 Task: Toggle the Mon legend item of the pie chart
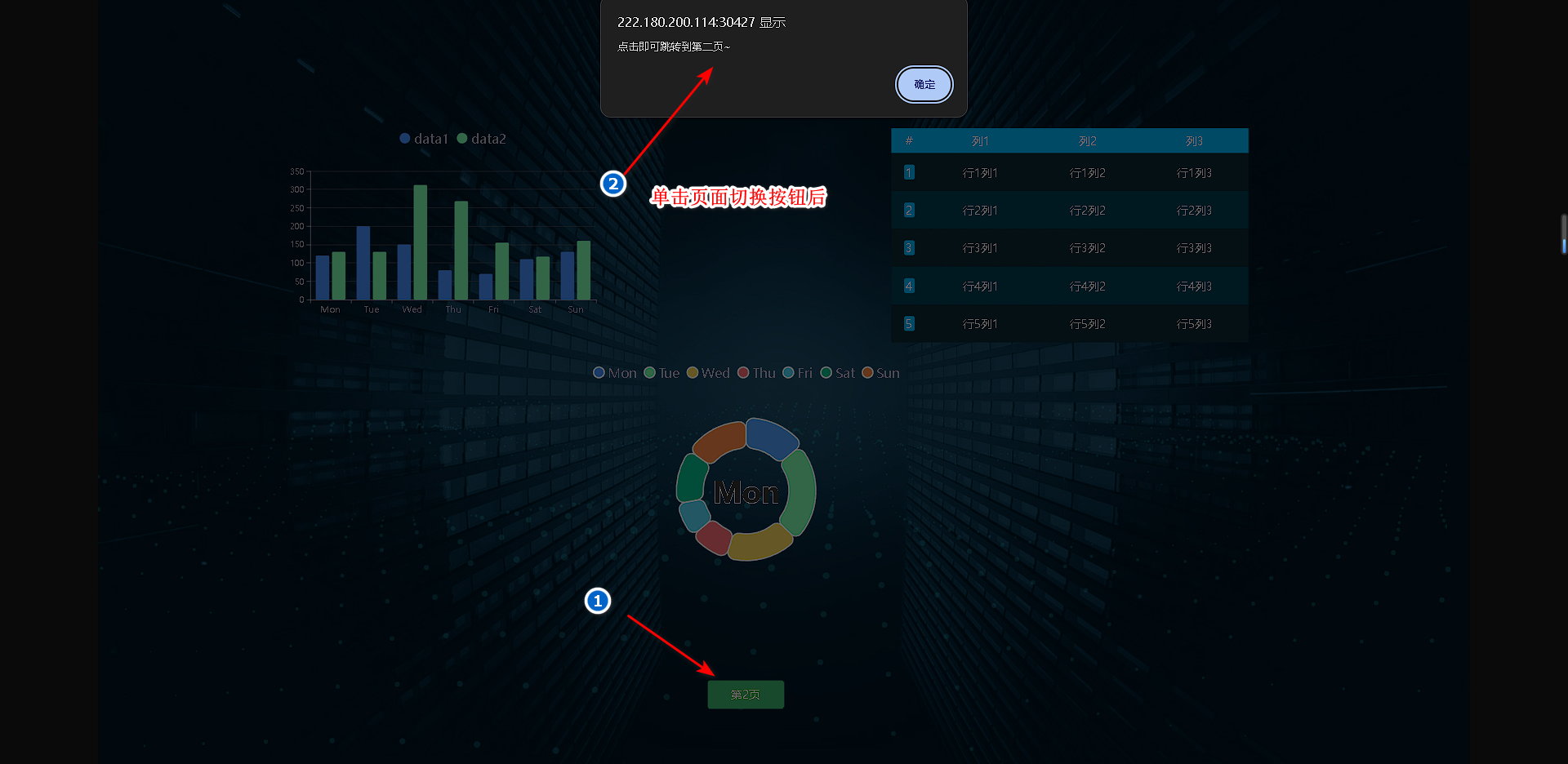click(614, 373)
